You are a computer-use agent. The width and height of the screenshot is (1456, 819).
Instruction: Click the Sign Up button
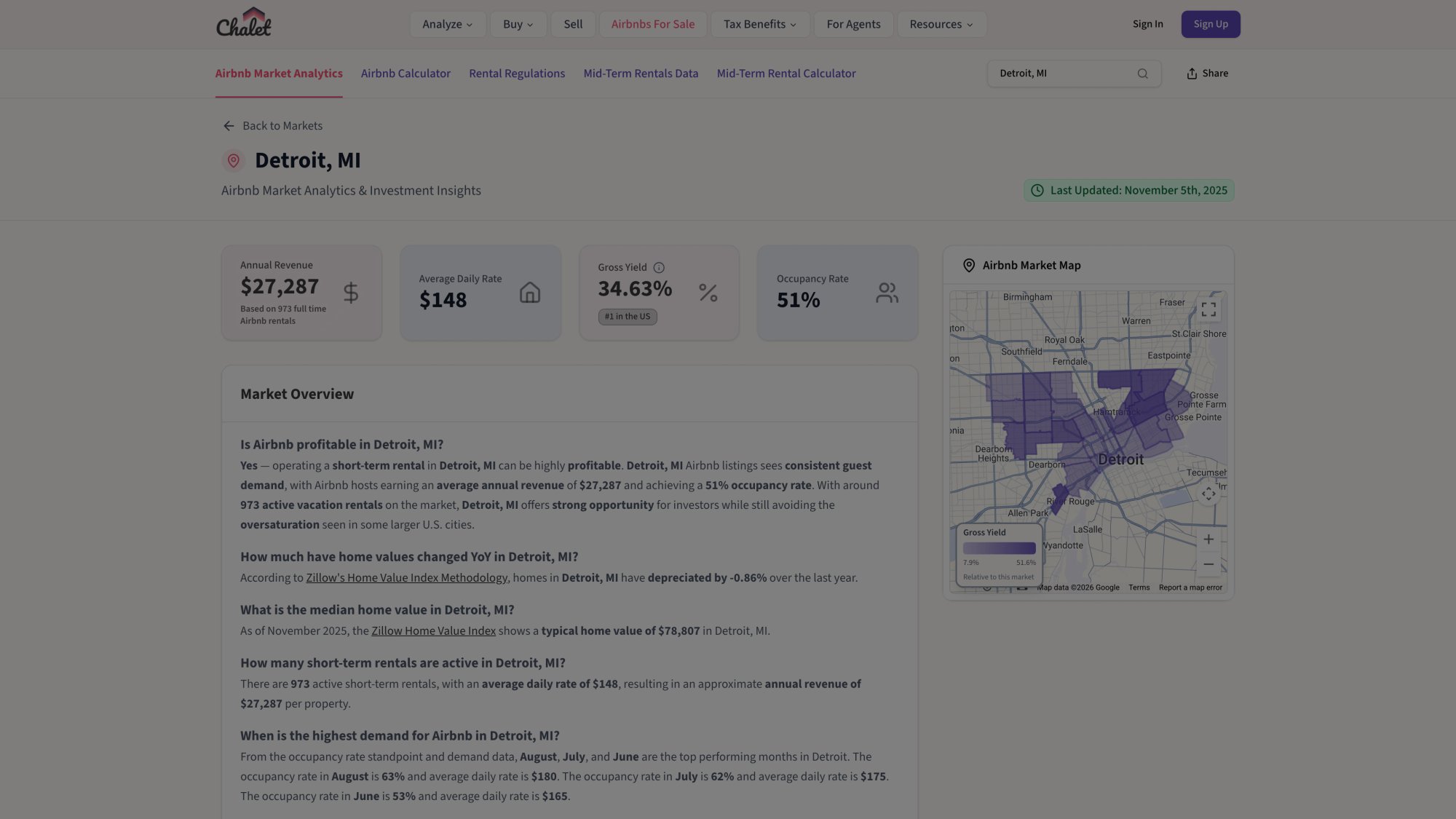click(x=1211, y=23)
